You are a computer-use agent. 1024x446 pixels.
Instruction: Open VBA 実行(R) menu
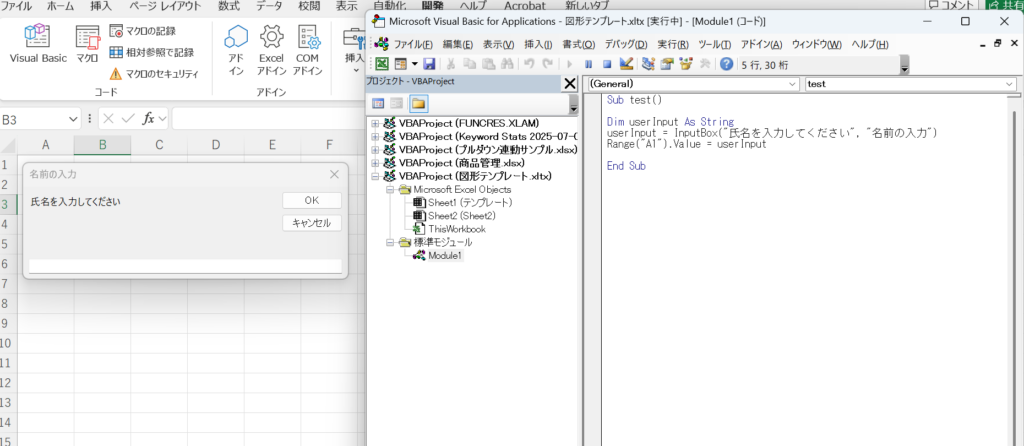[673, 44]
